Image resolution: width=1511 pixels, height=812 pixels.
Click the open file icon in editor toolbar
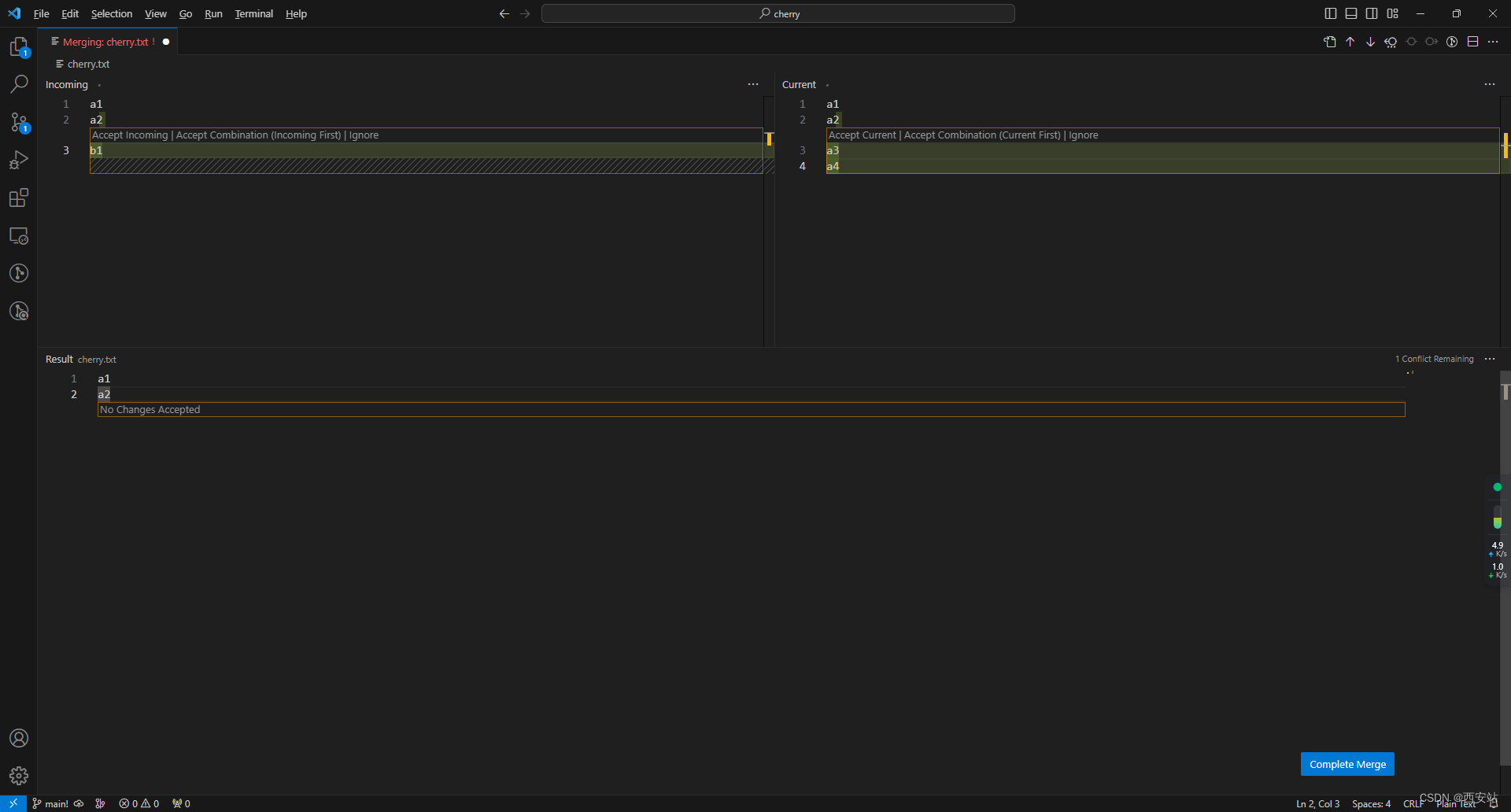[x=1330, y=42]
